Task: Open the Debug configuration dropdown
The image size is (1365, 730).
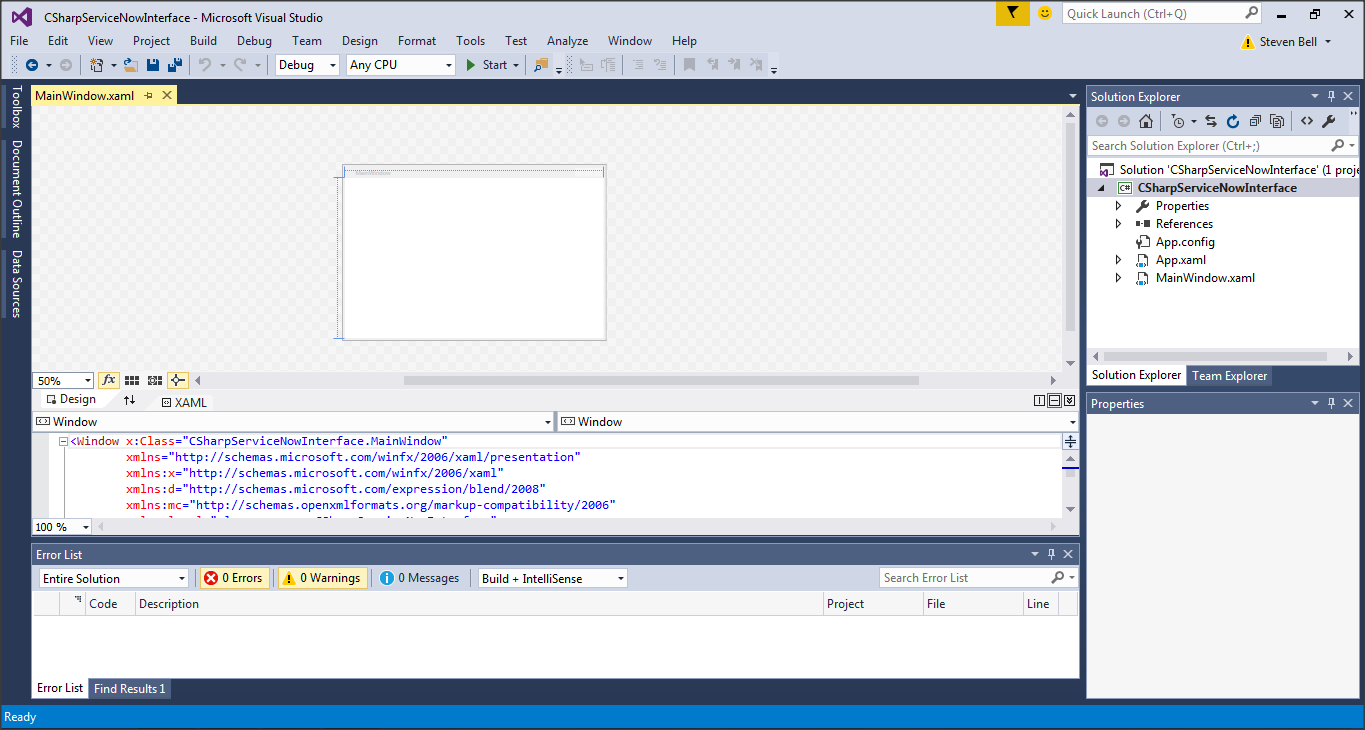Action: click(308, 65)
